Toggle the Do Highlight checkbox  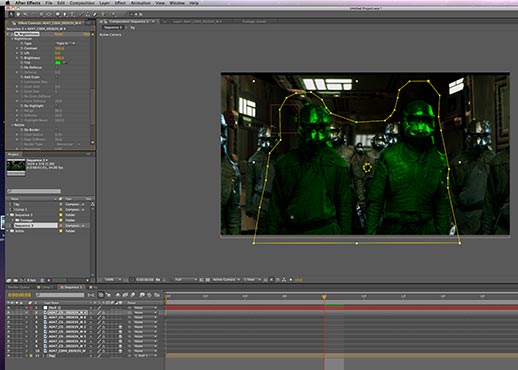coord(57,105)
